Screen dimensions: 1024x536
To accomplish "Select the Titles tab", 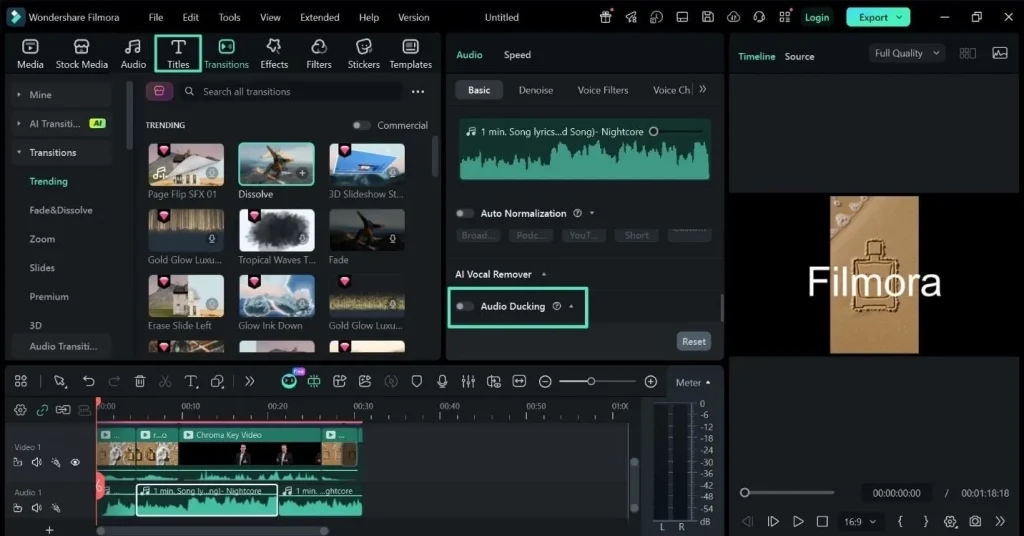I will (178, 54).
